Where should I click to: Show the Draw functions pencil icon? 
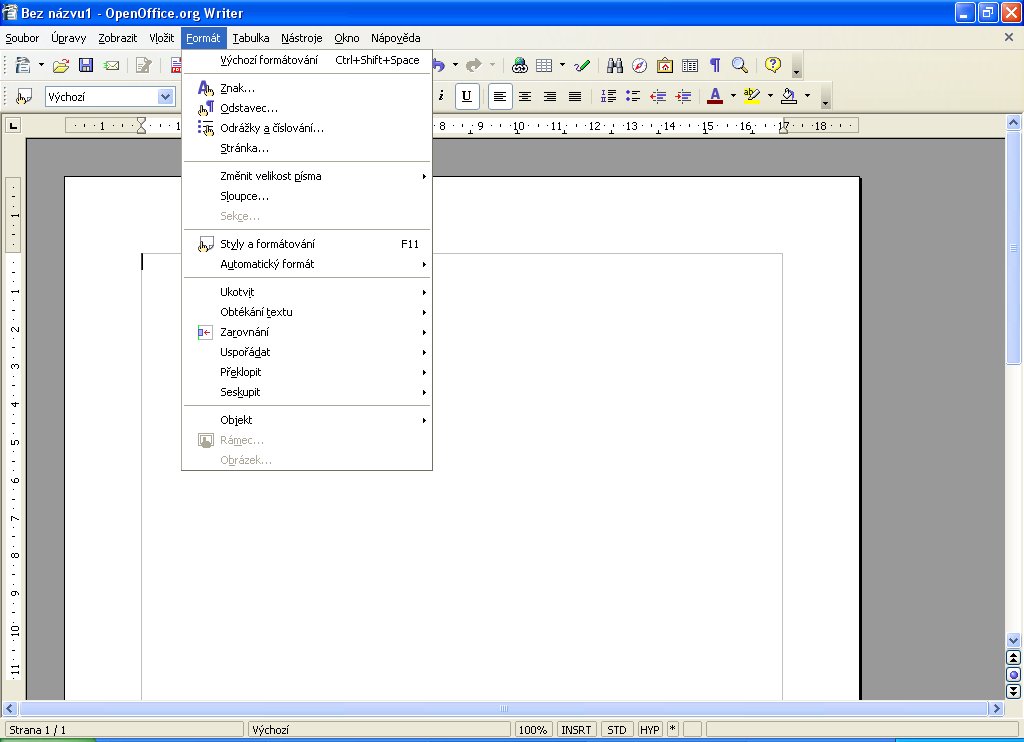582,65
